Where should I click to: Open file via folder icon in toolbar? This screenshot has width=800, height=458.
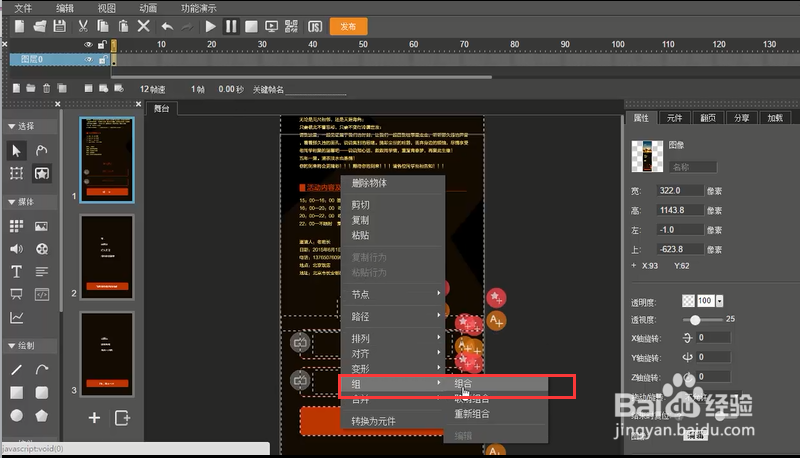[39, 26]
